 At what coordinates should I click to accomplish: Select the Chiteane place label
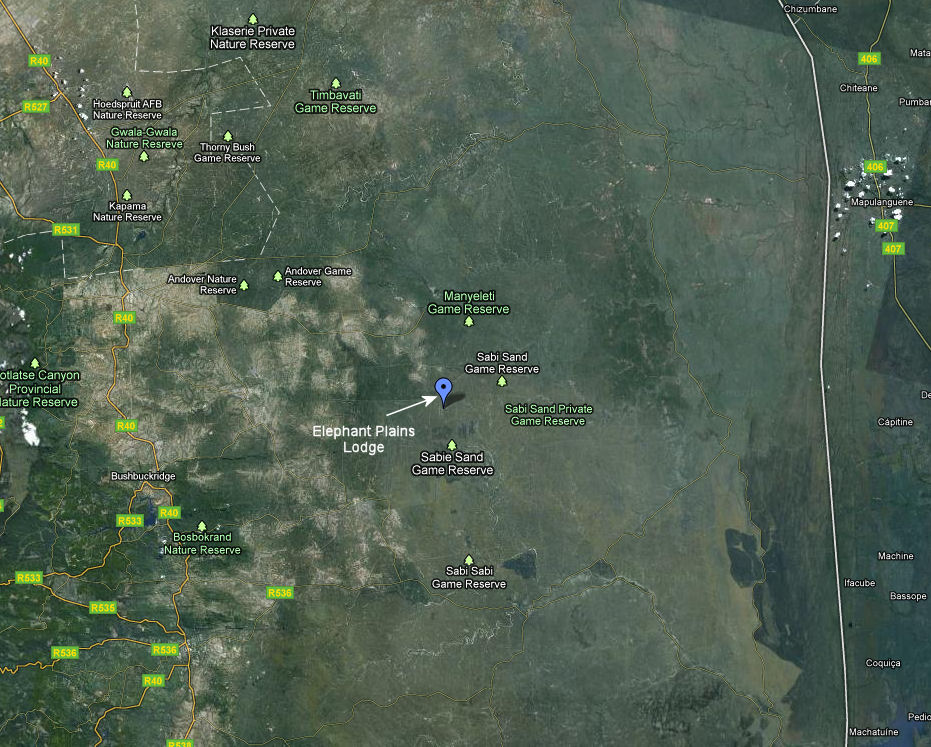859,88
